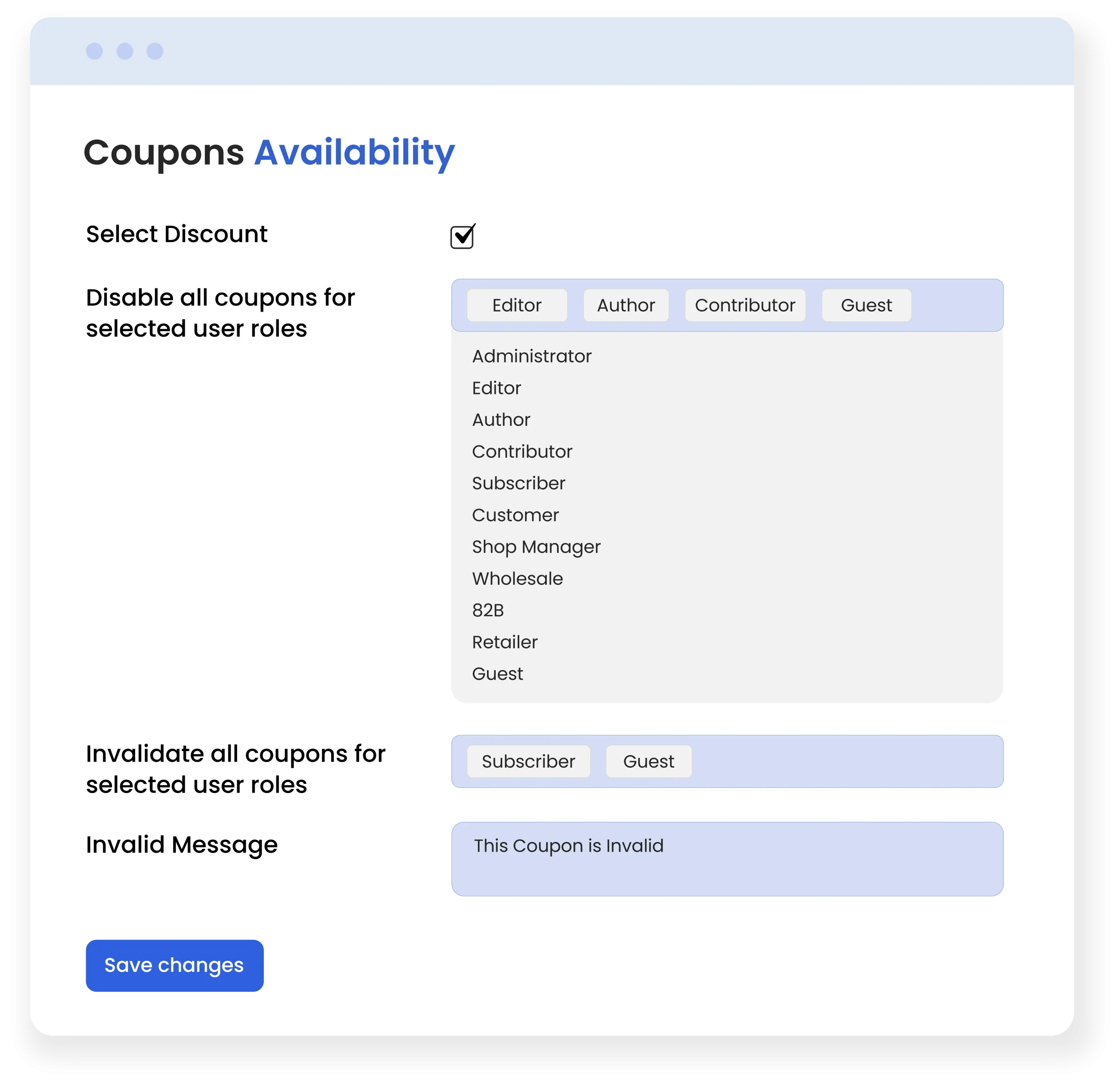This screenshot has height=1085, width=1120.
Task: Choose Contributor in the roles list
Action: (x=521, y=452)
